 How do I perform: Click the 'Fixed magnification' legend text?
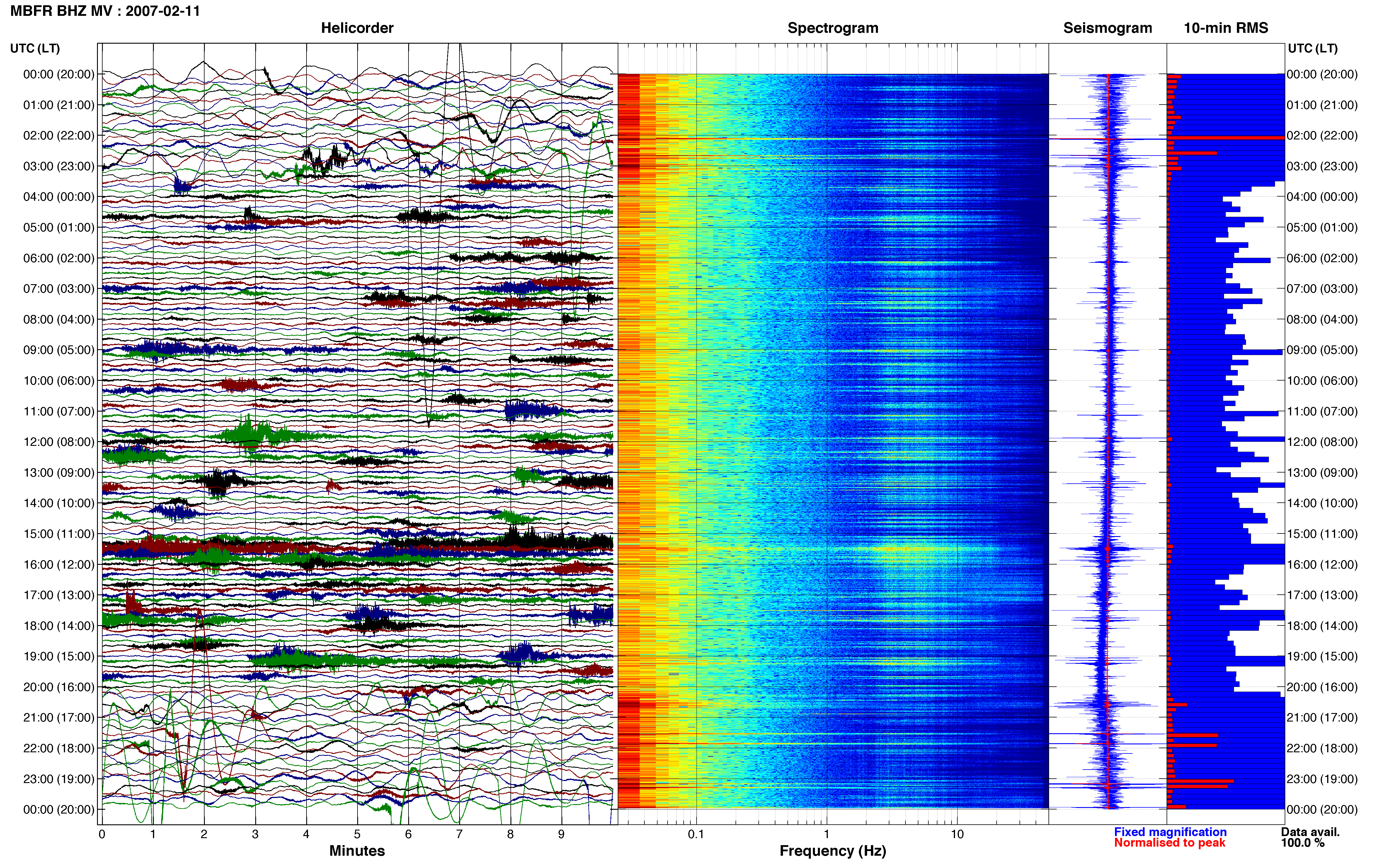point(1170,832)
